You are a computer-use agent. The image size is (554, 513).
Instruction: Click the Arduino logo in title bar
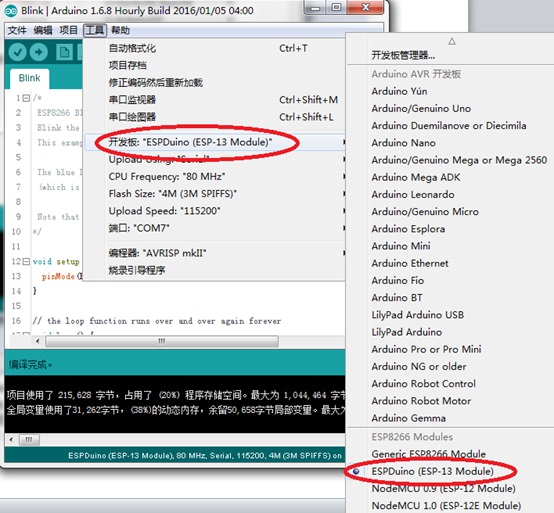pos(11,11)
